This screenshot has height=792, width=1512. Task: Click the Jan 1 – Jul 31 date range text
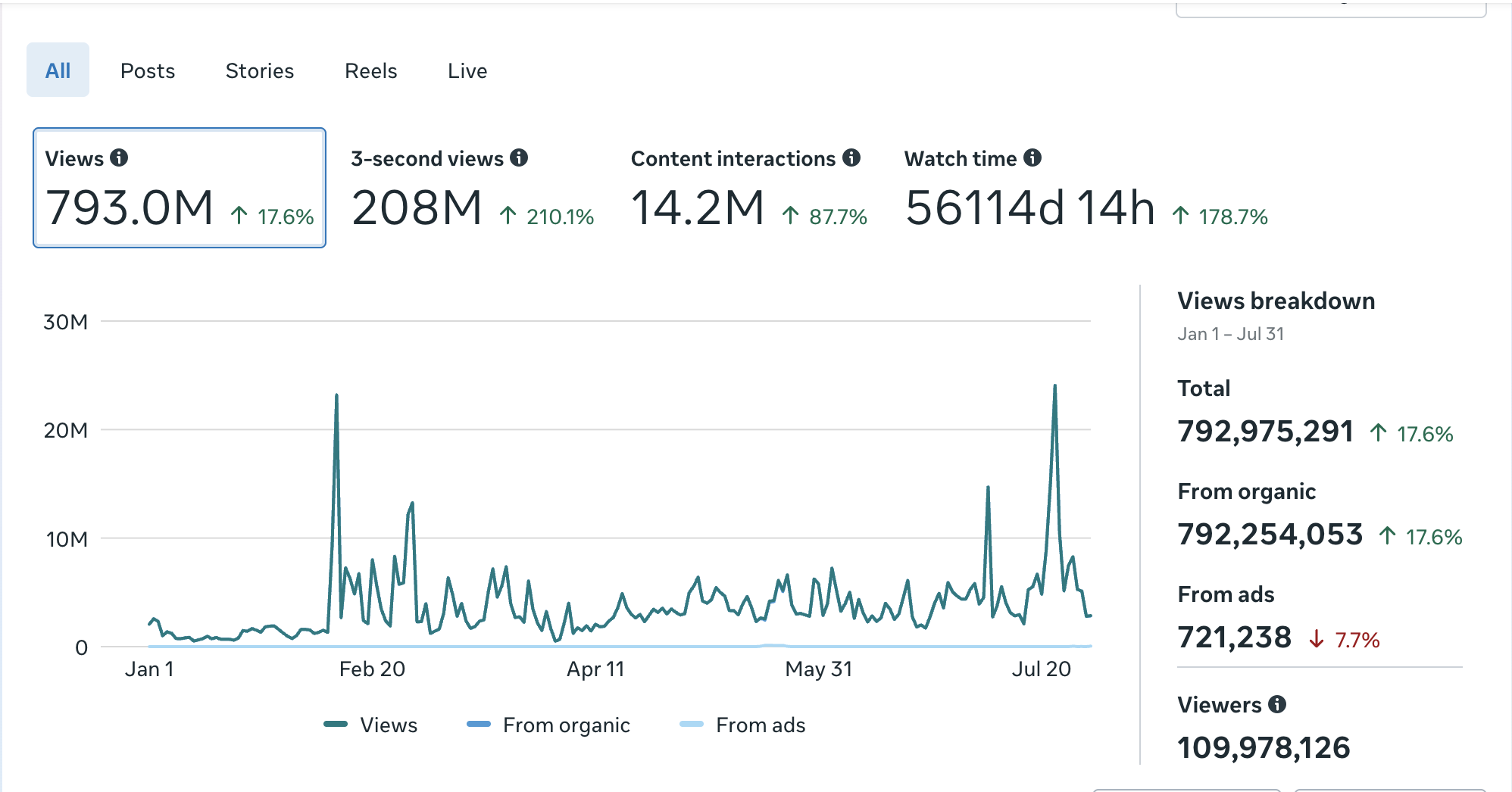(1230, 334)
